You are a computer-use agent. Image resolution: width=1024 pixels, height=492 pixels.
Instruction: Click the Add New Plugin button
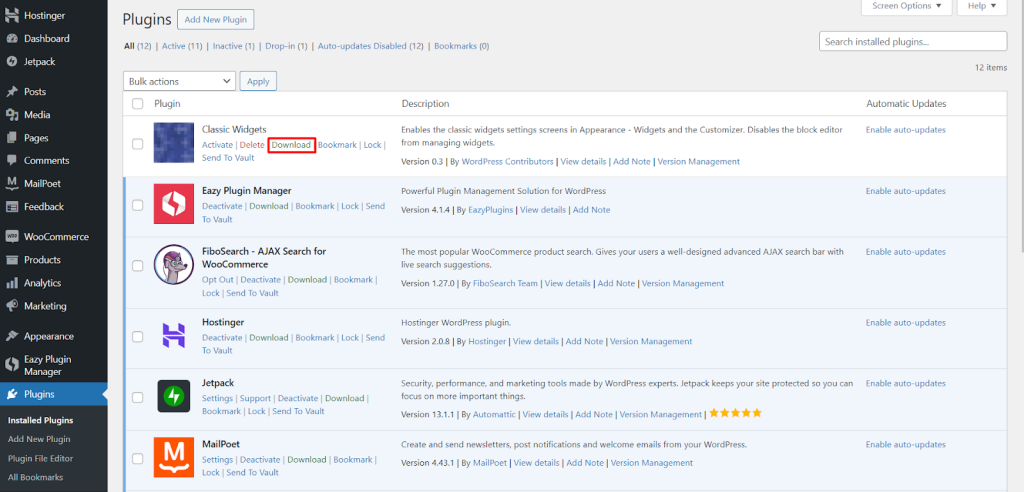216,20
